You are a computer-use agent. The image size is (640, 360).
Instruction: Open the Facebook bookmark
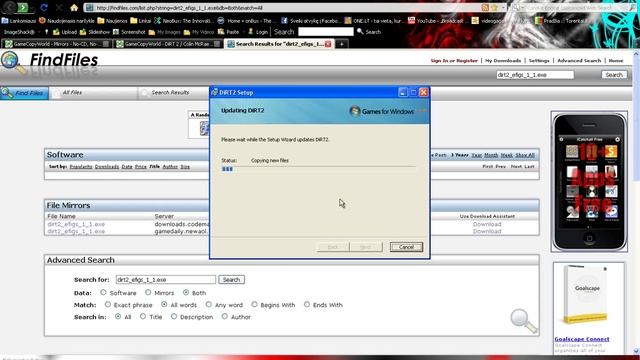coord(311,20)
